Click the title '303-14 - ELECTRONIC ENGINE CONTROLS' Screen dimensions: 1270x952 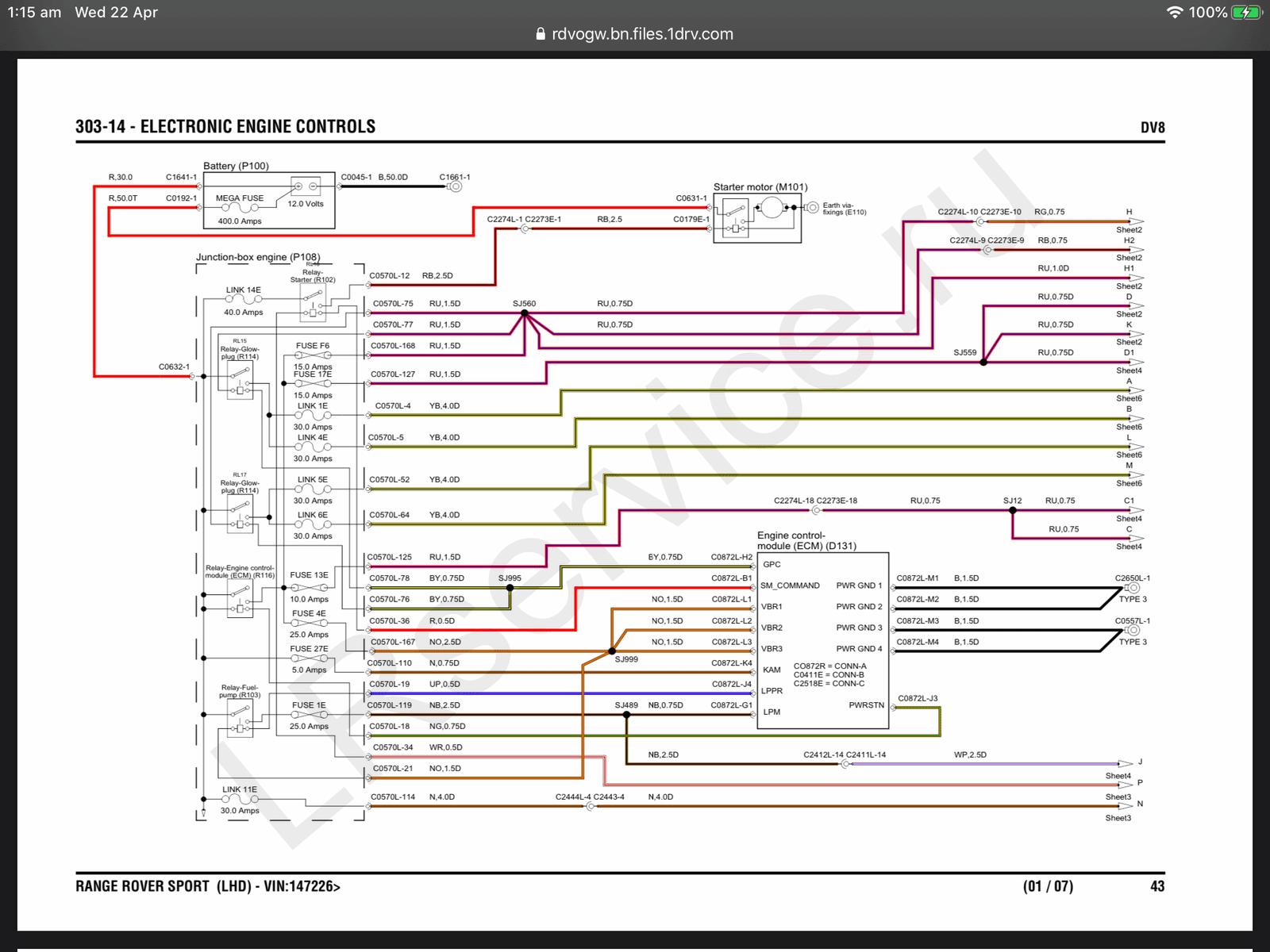coord(225,126)
